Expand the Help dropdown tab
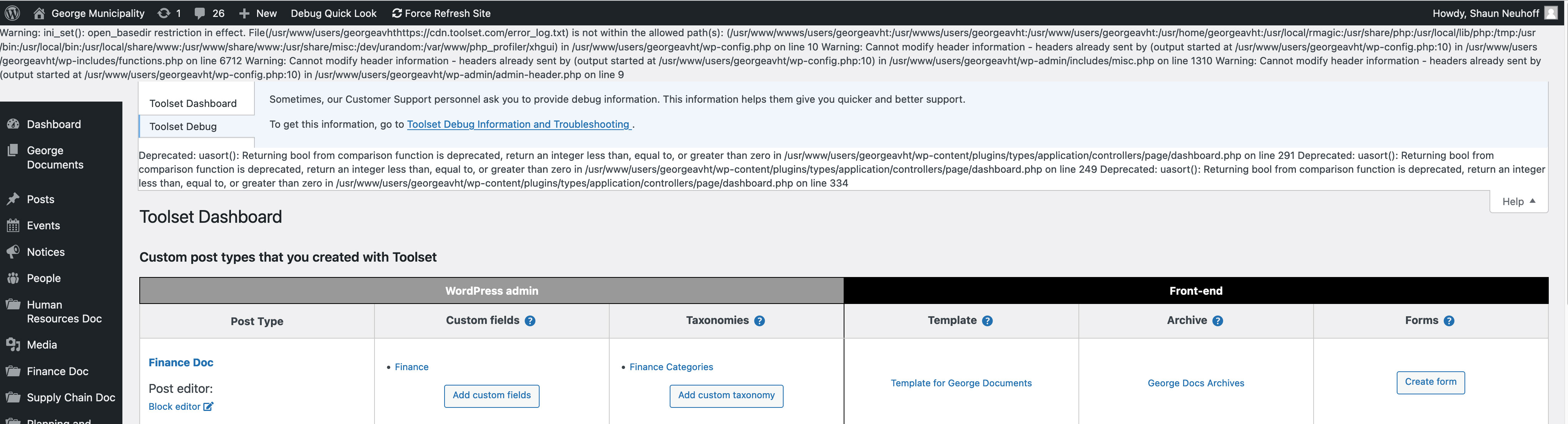The image size is (1568, 424). click(1519, 201)
